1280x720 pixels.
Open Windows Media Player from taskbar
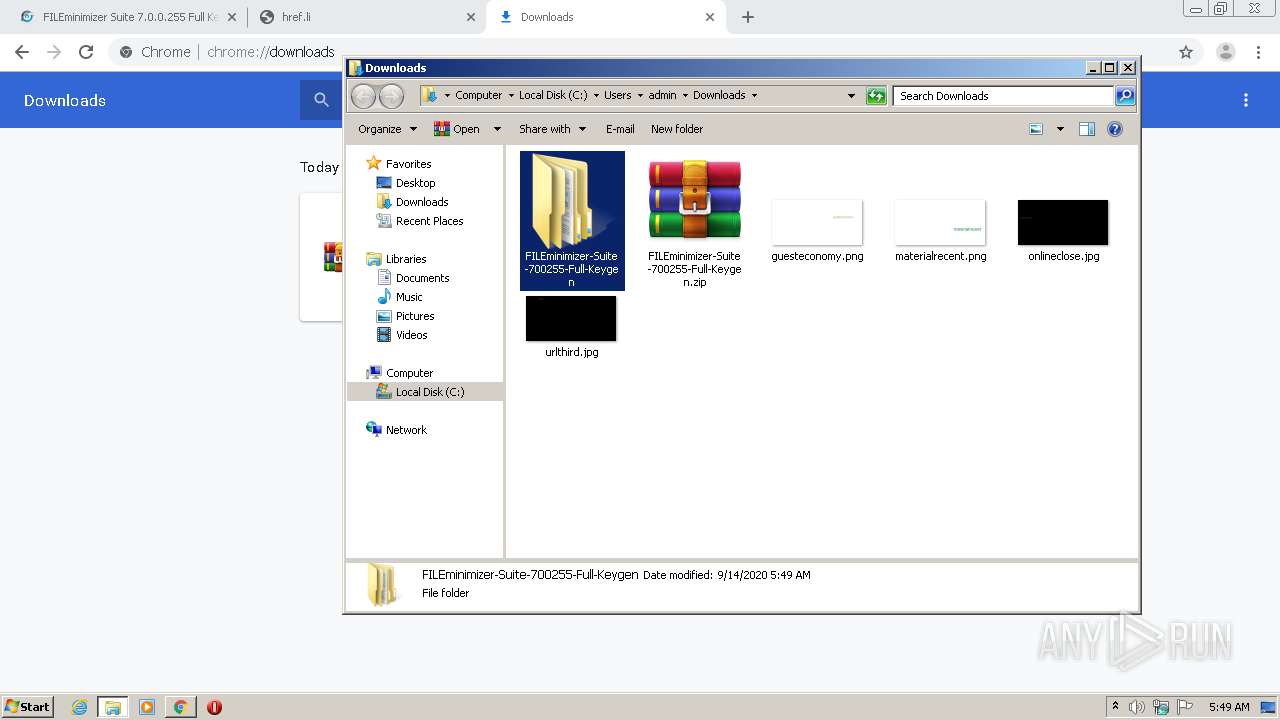(x=147, y=707)
